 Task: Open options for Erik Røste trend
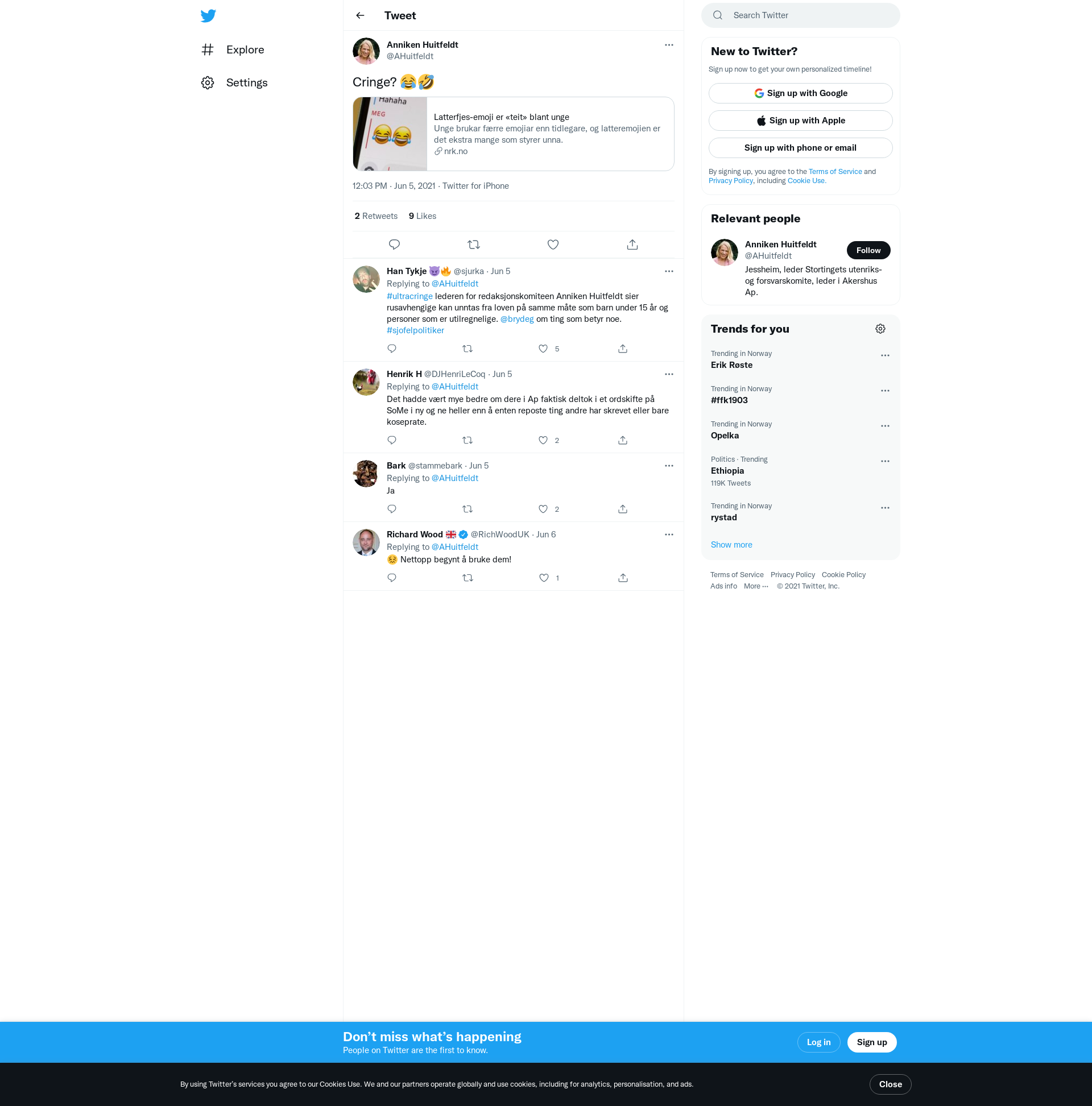(x=885, y=355)
